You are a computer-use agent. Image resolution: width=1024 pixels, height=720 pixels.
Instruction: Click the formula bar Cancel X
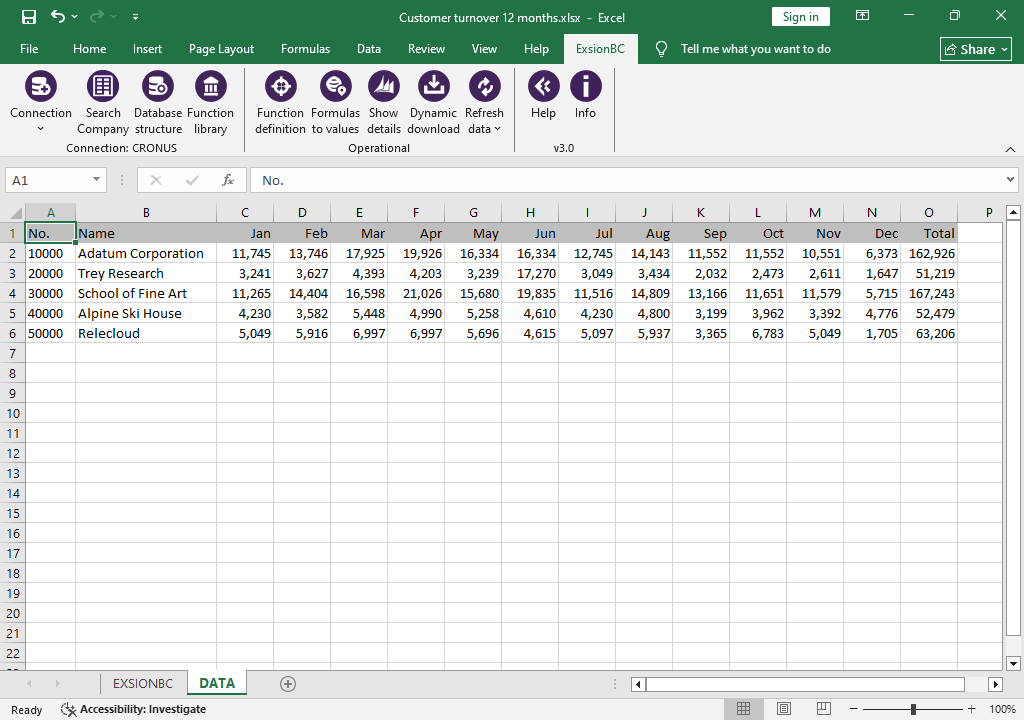[x=155, y=180]
